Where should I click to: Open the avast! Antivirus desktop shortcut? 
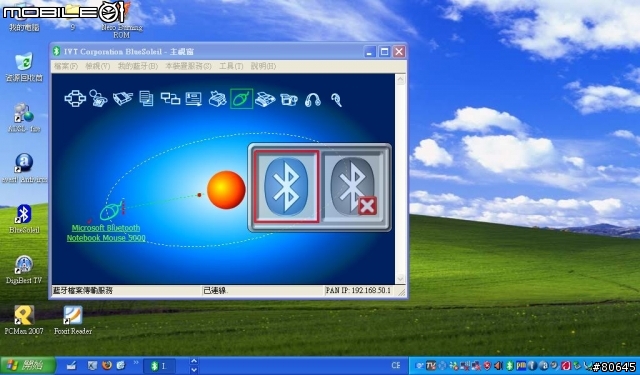24,168
